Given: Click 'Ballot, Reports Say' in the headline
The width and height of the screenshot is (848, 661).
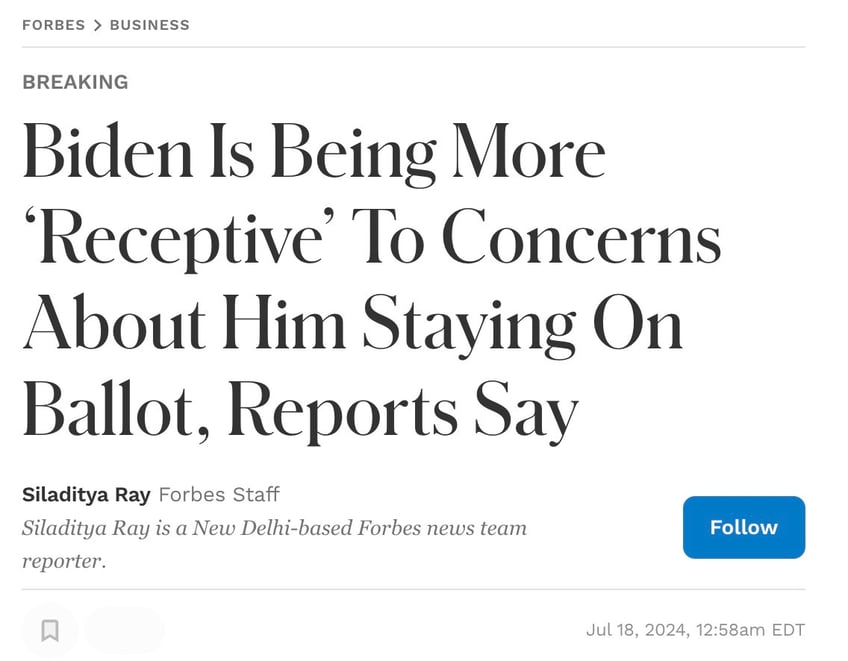Looking at the screenshot, I should [x=301, y=411].
